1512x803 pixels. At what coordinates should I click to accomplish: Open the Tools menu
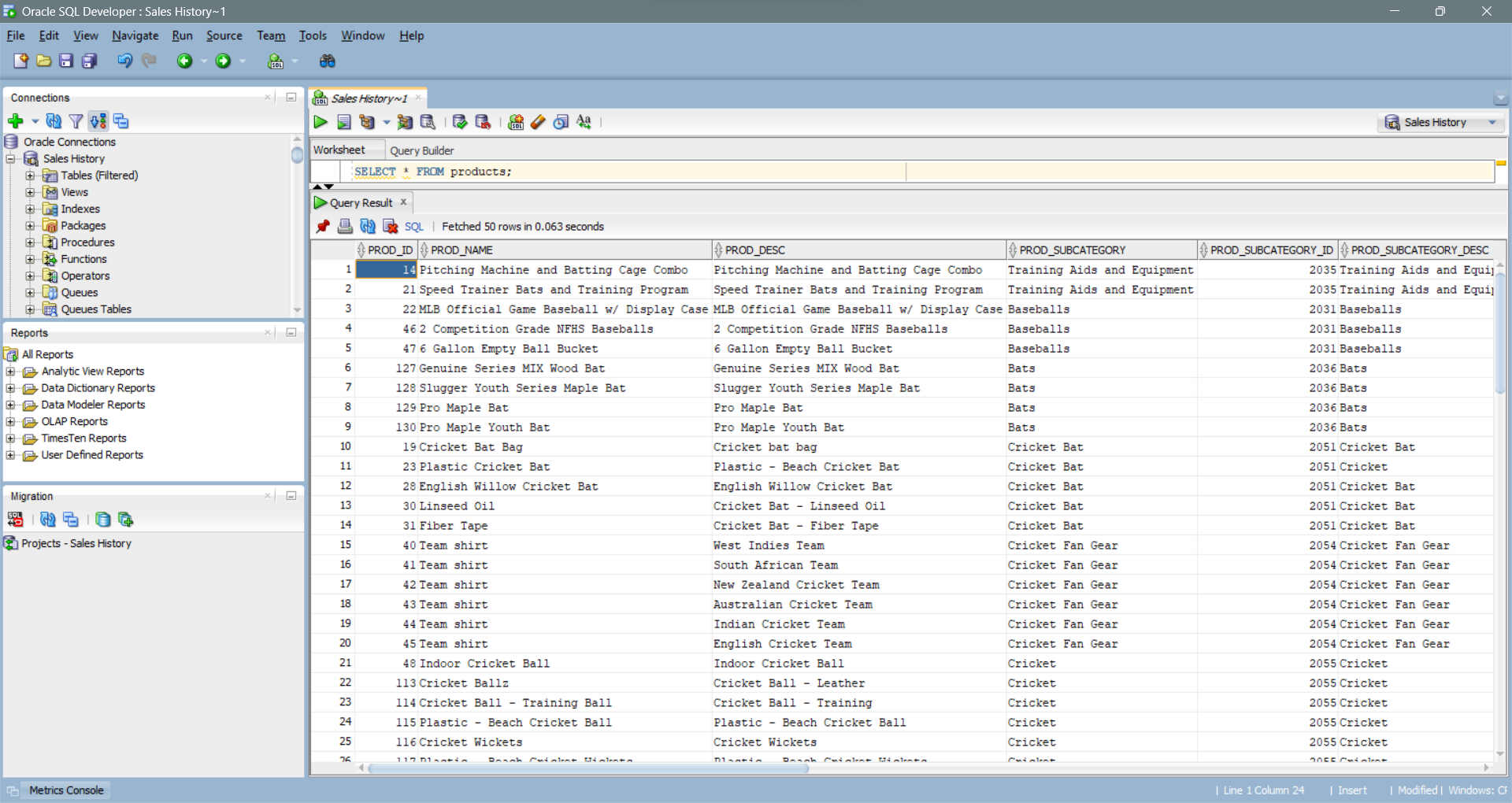point(313,35)
